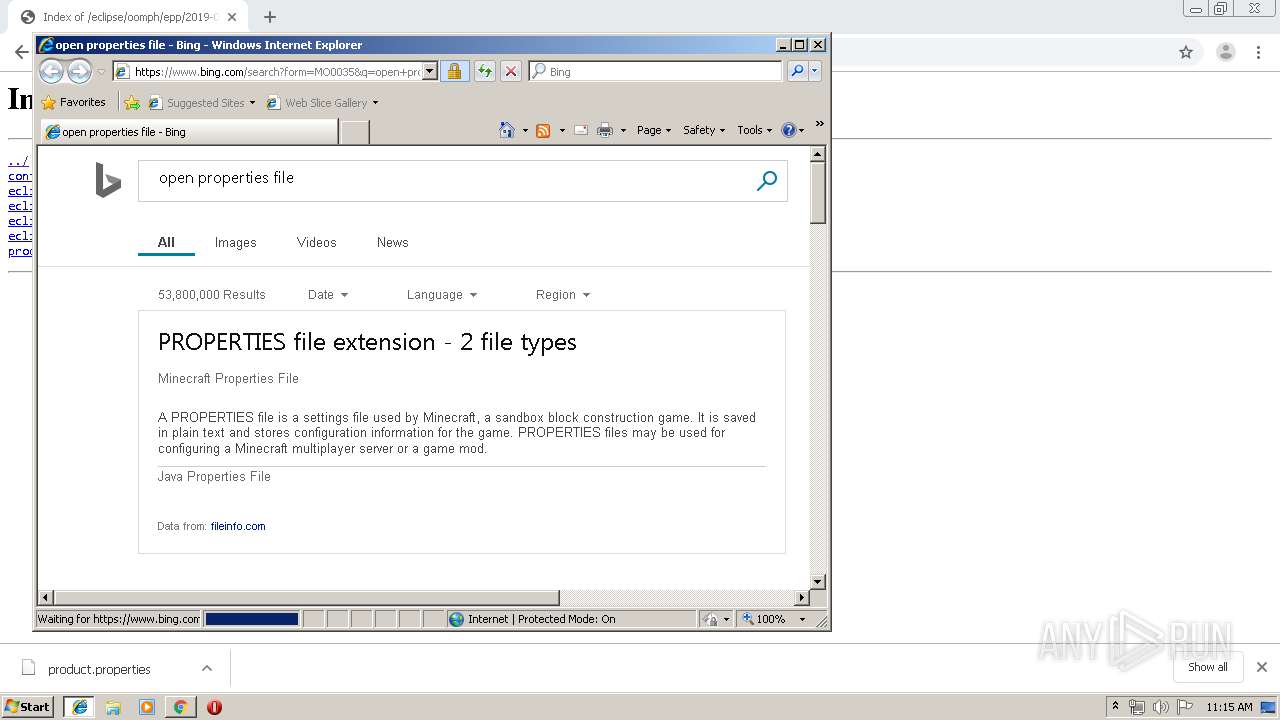Viewport: 1280px width, 720px height.
Task: Open search provider dropdown arrow
Action: (815, 71)
